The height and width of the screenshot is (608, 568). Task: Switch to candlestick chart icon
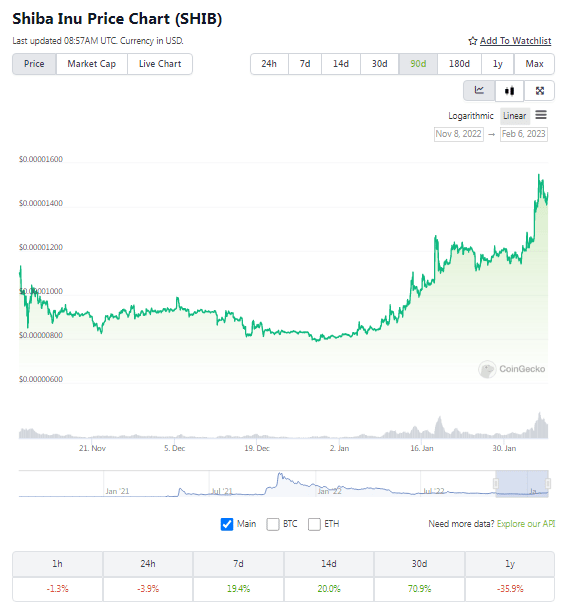(x=509, y=91)
